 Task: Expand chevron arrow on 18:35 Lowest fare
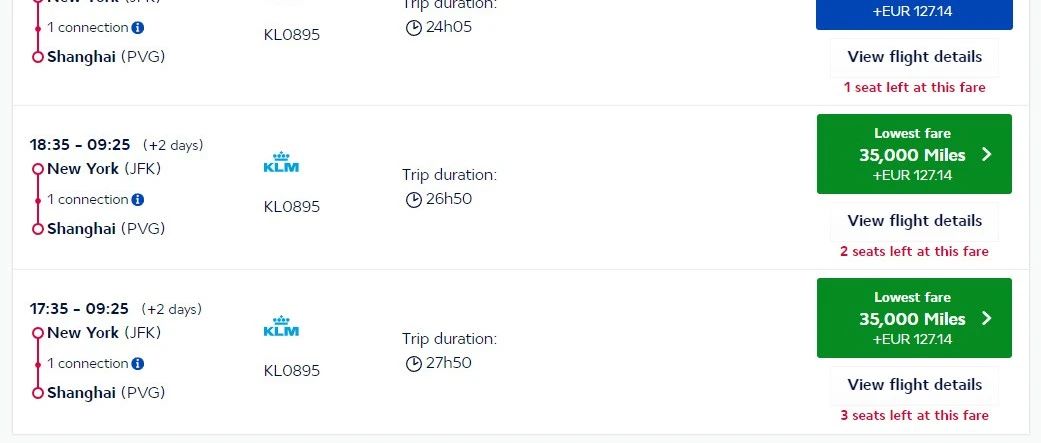(x=987, y=155)
